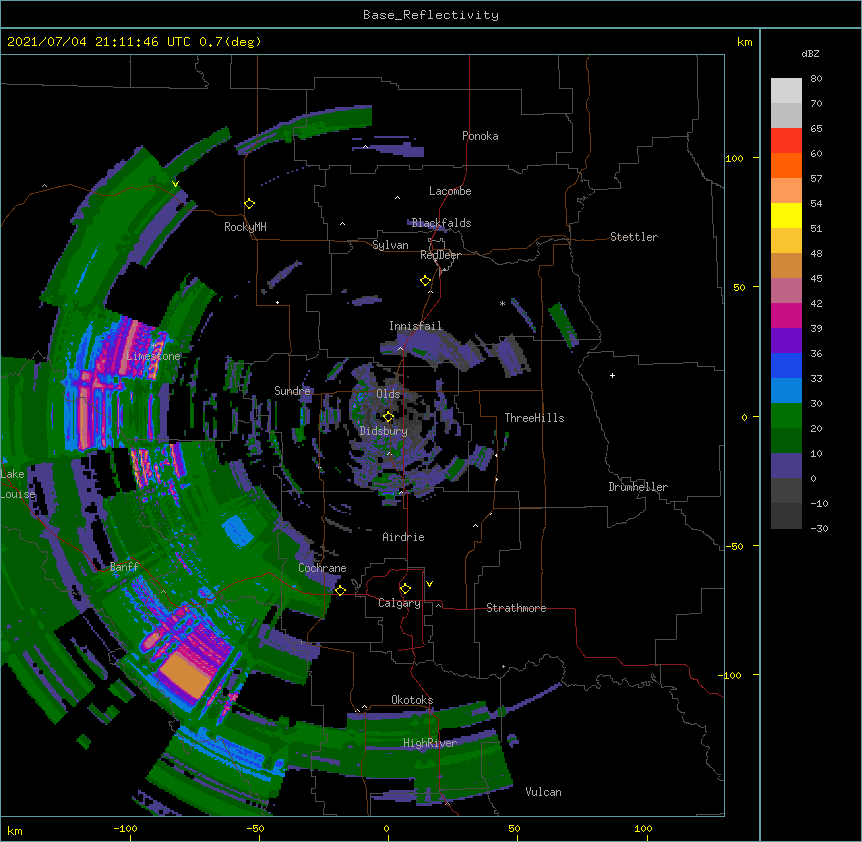Click the yellow V marker northwest of RockyMH
Viewport: 862px width, 842px height.
coord(175,184)
